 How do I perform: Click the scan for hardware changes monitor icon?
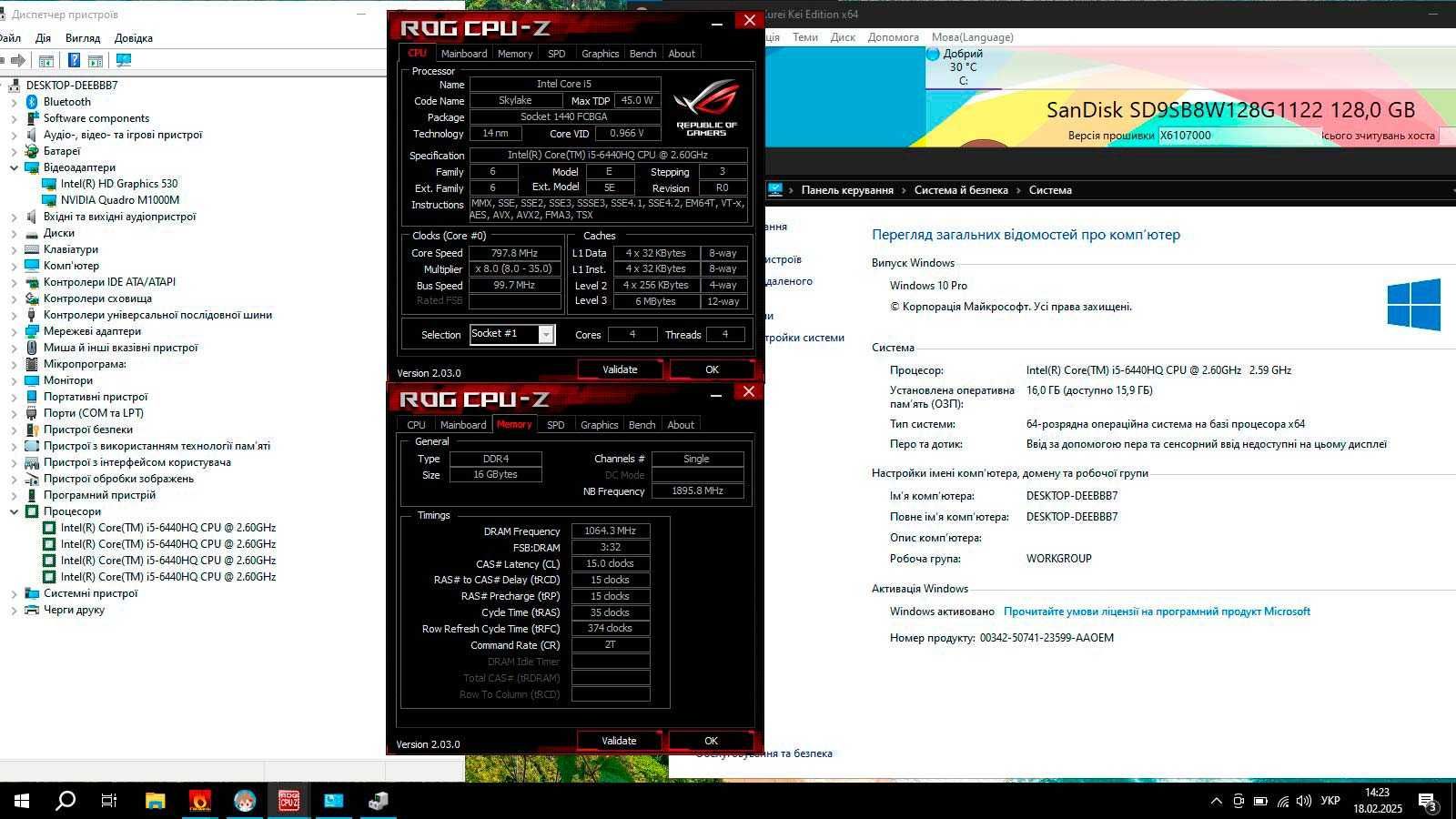coord(124,60)
